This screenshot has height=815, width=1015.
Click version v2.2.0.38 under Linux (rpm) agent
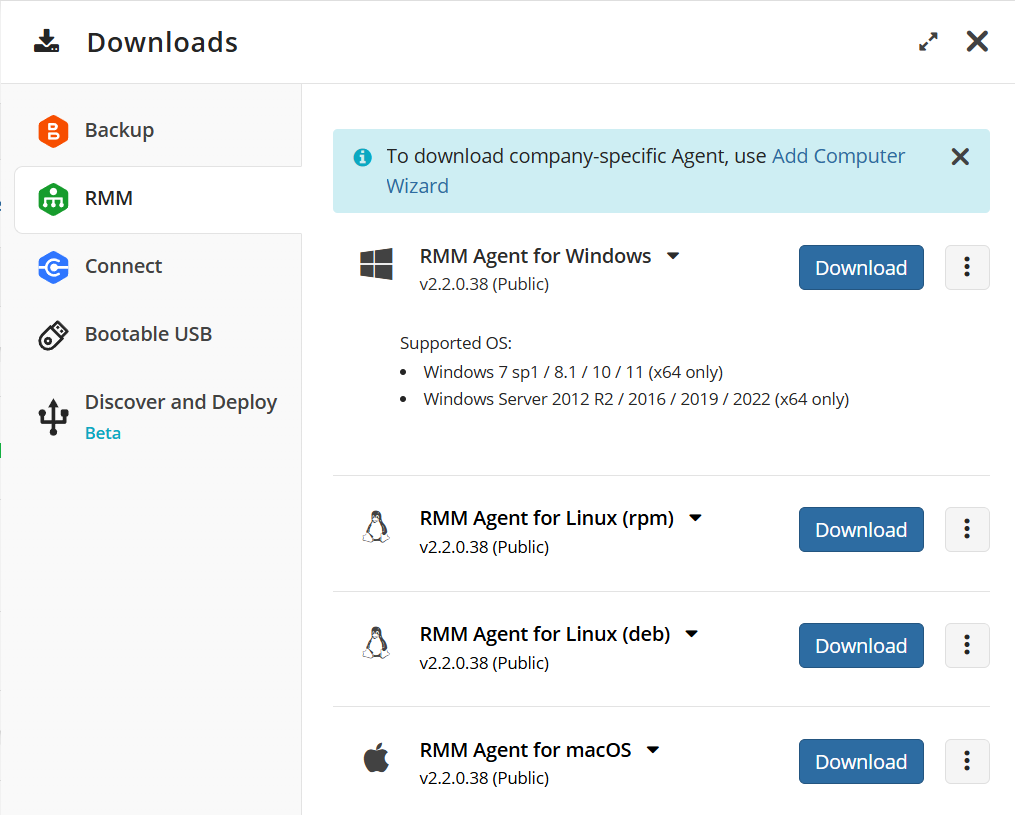pos(484,547)
